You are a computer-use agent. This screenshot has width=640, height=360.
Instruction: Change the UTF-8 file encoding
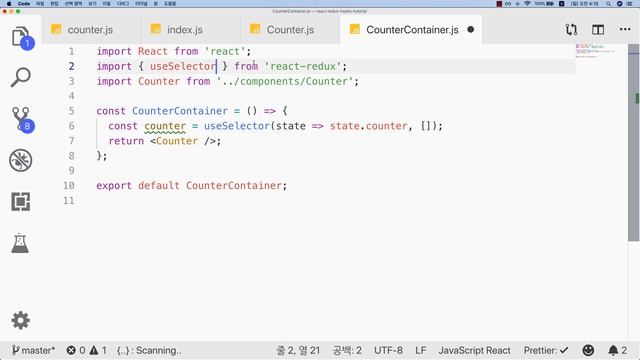point(388,350)
